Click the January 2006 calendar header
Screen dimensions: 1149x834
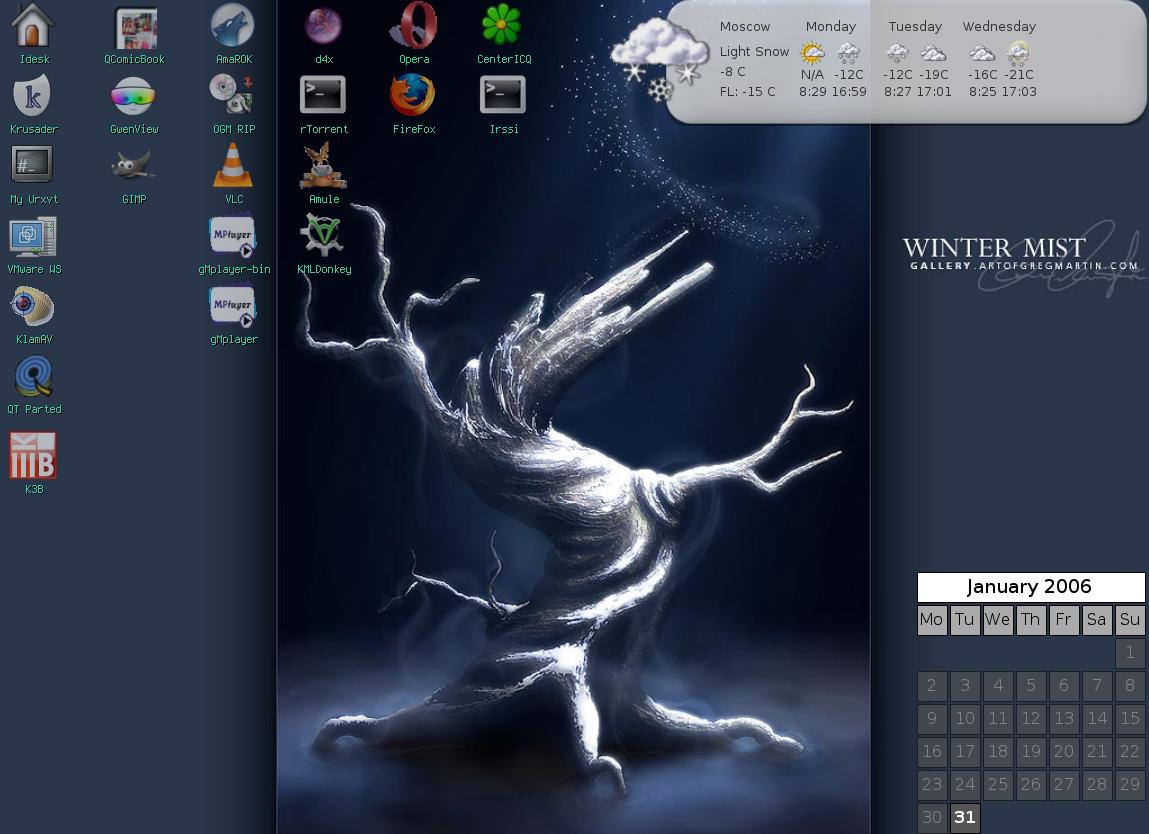pos(1031,587)
